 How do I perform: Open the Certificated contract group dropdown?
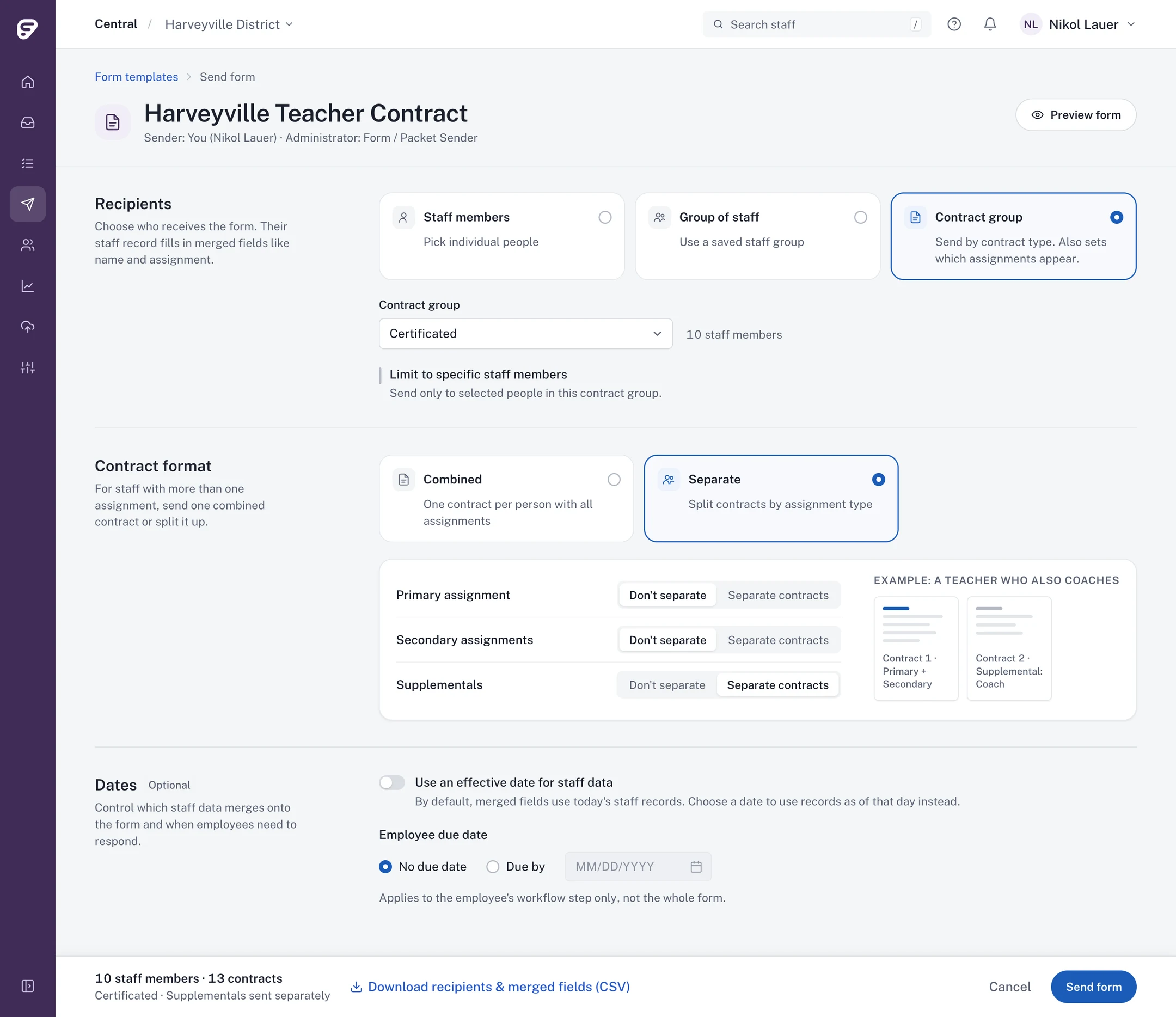[x=525, y=334]
